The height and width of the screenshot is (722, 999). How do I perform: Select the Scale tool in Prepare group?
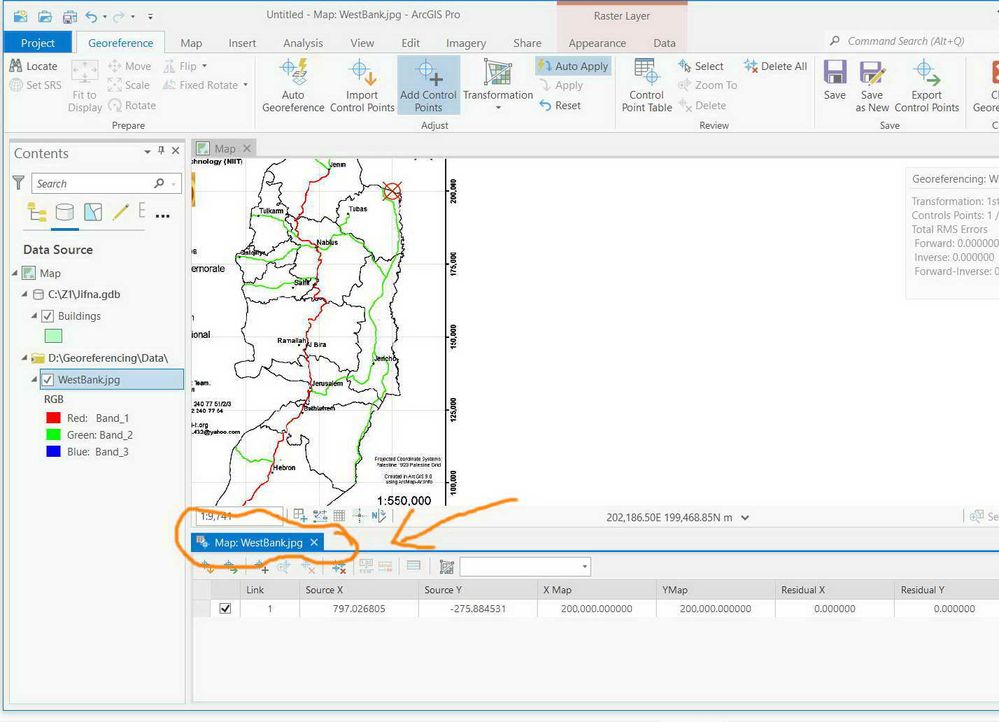[129, 85]
